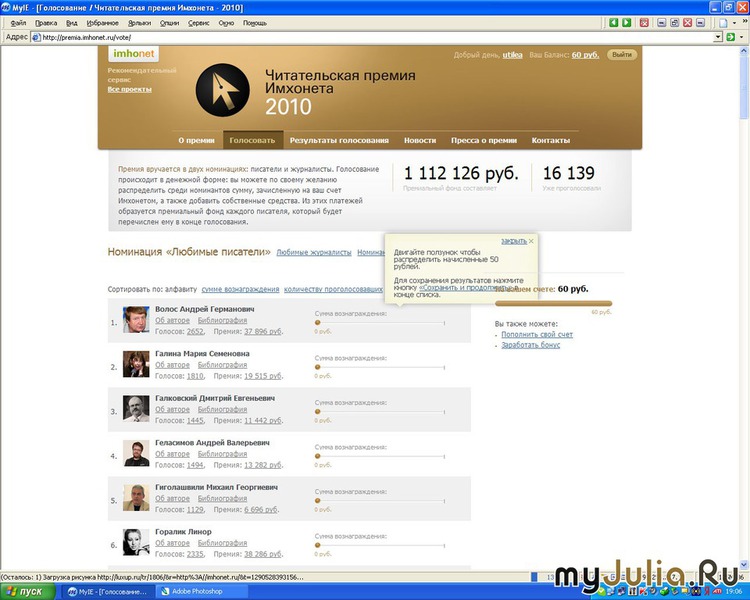Click the balance link «60 руб.» in header
750x600 pixels.
(x=585, y=55)
